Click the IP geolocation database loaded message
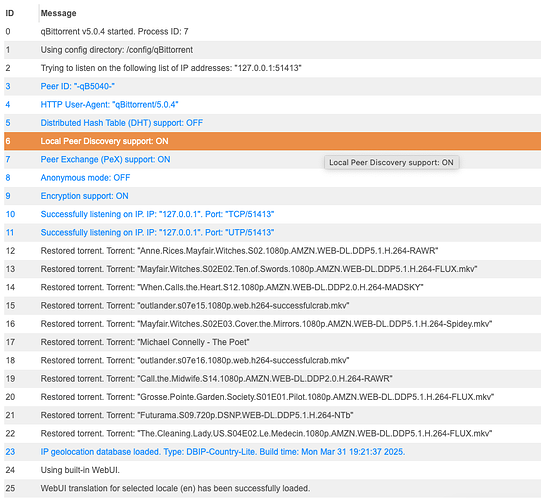Image resolution: width=541 pixels, height=499 pixels. (223, 452)
